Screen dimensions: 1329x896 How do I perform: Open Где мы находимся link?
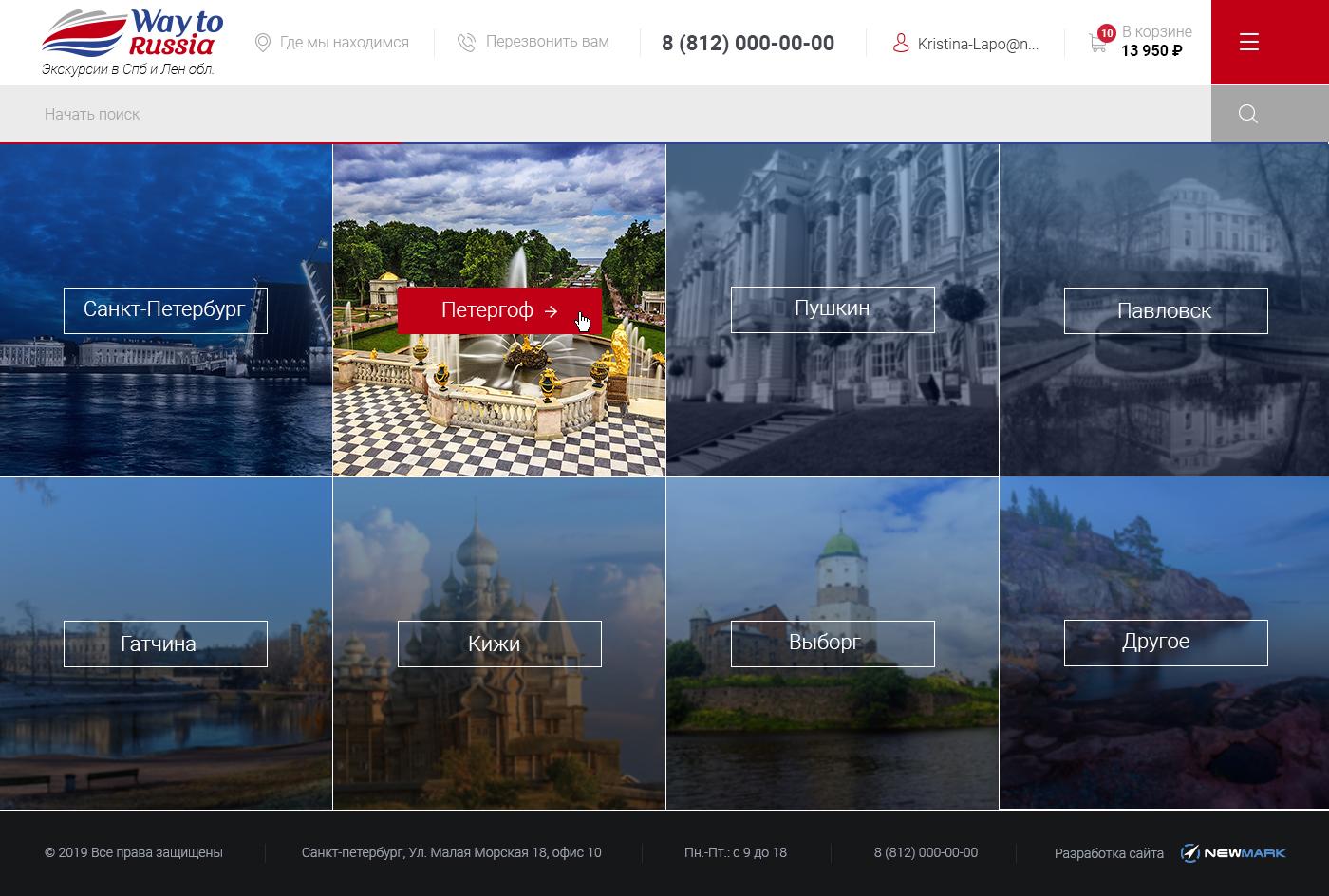[345, 43]
